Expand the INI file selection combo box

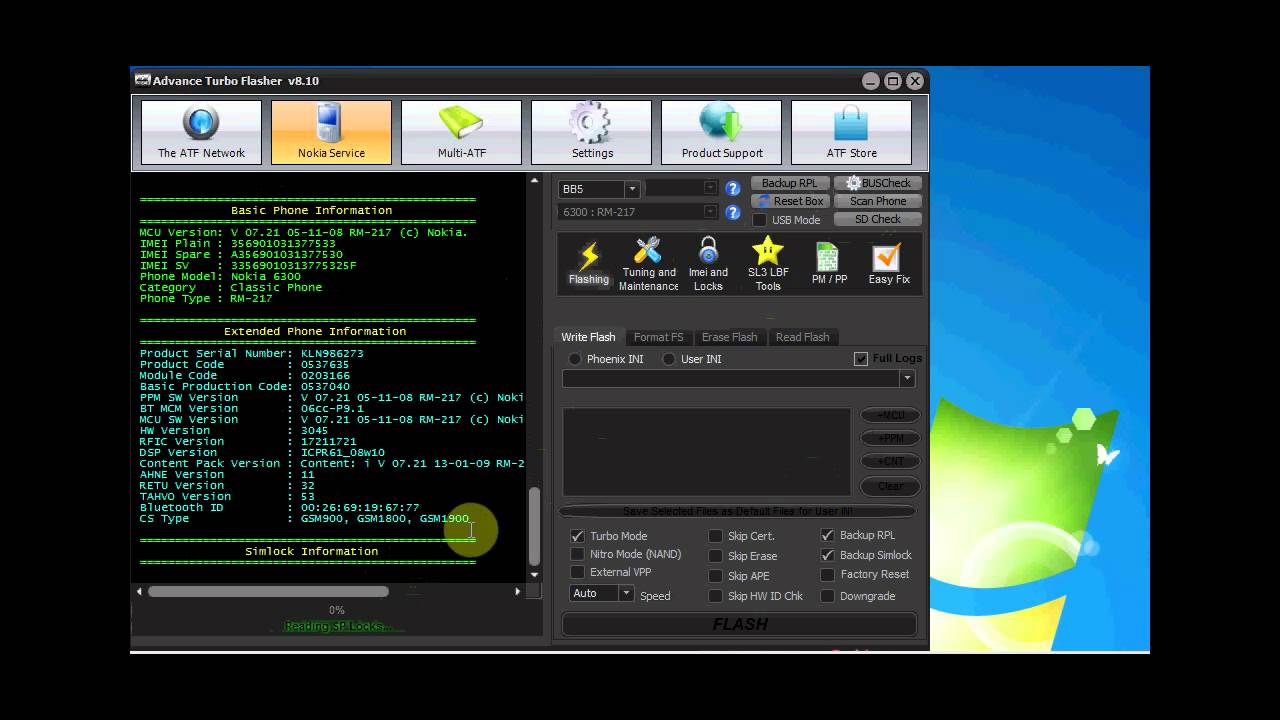[x=907, y=379]
